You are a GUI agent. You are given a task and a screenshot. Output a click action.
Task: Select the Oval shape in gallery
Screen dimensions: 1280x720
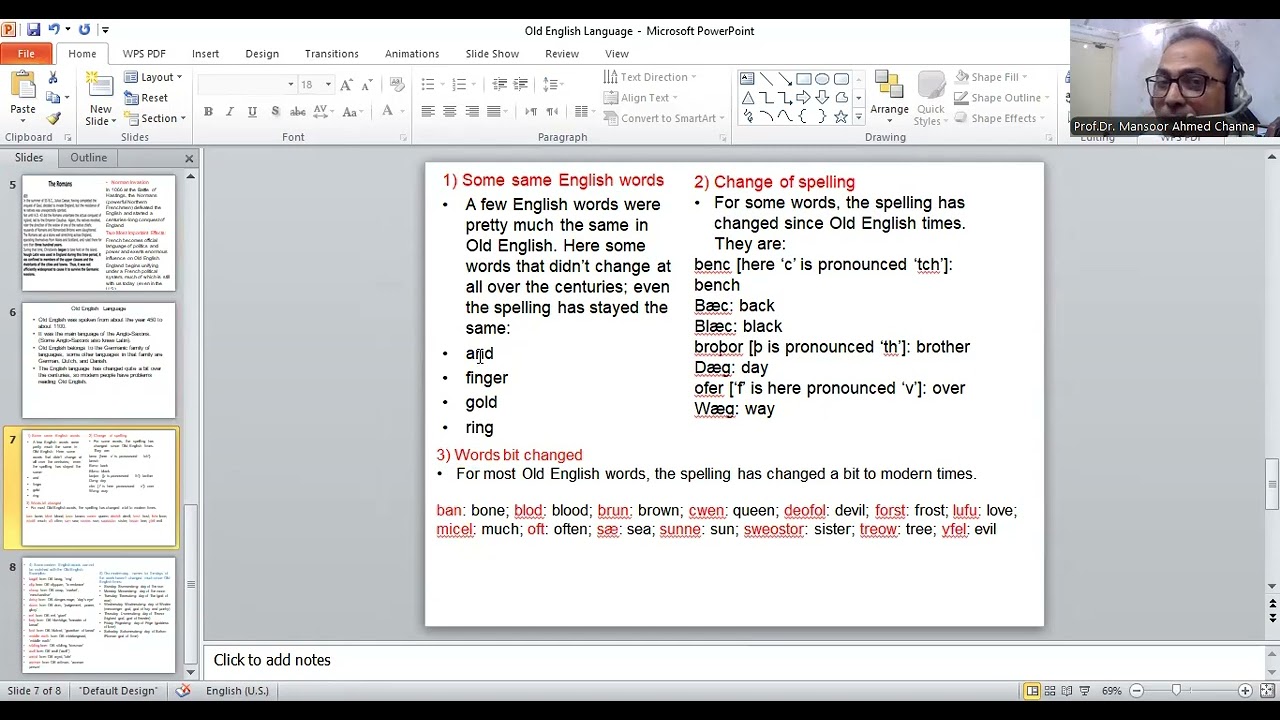click(822, 79)
